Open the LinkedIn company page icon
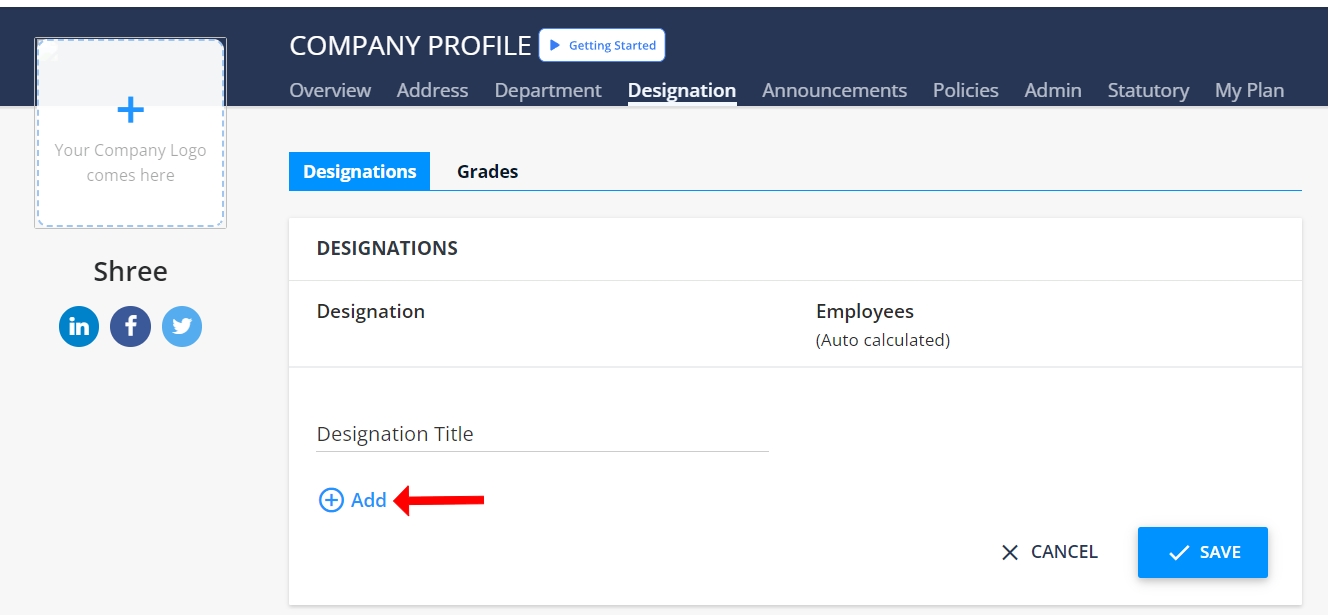The height and width of the screenshot is (615, 1328). point(79,326)
